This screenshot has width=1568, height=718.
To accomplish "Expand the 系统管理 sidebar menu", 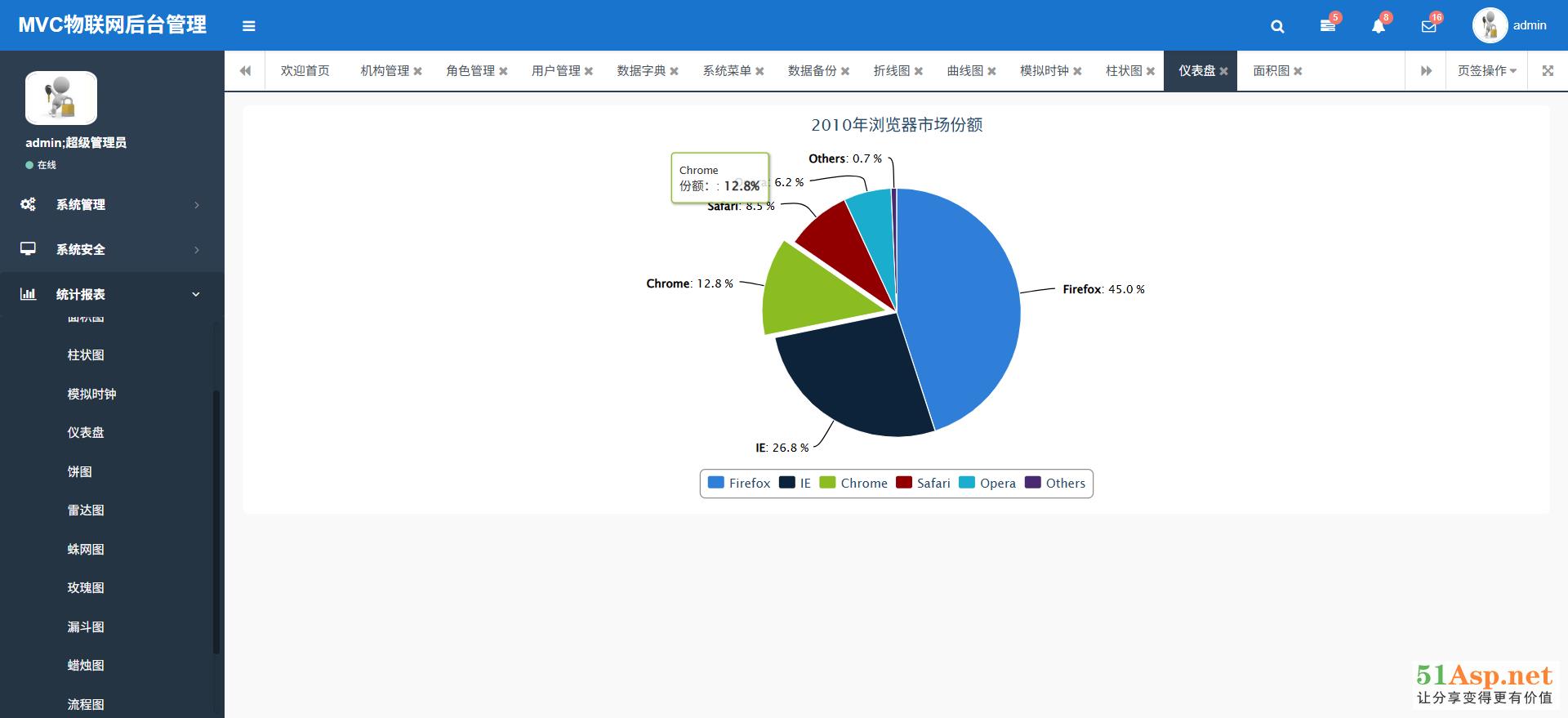I will point(112,204).
